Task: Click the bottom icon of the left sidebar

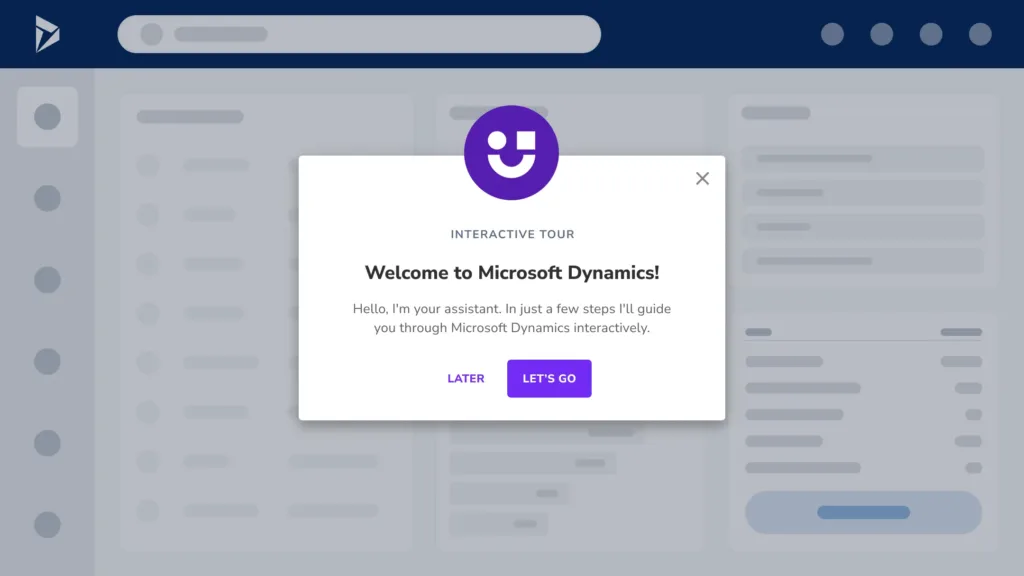Action: pyautogui.click(x=47, y=524)
